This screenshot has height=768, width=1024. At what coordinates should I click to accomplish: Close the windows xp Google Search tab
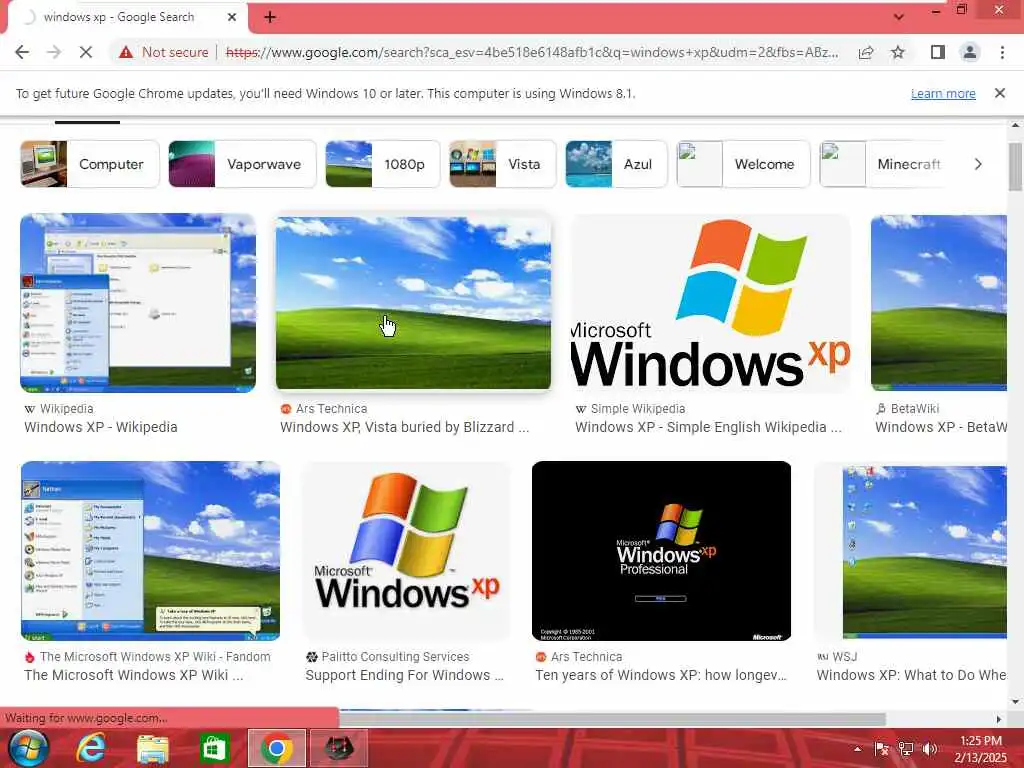tap(232, 18)
